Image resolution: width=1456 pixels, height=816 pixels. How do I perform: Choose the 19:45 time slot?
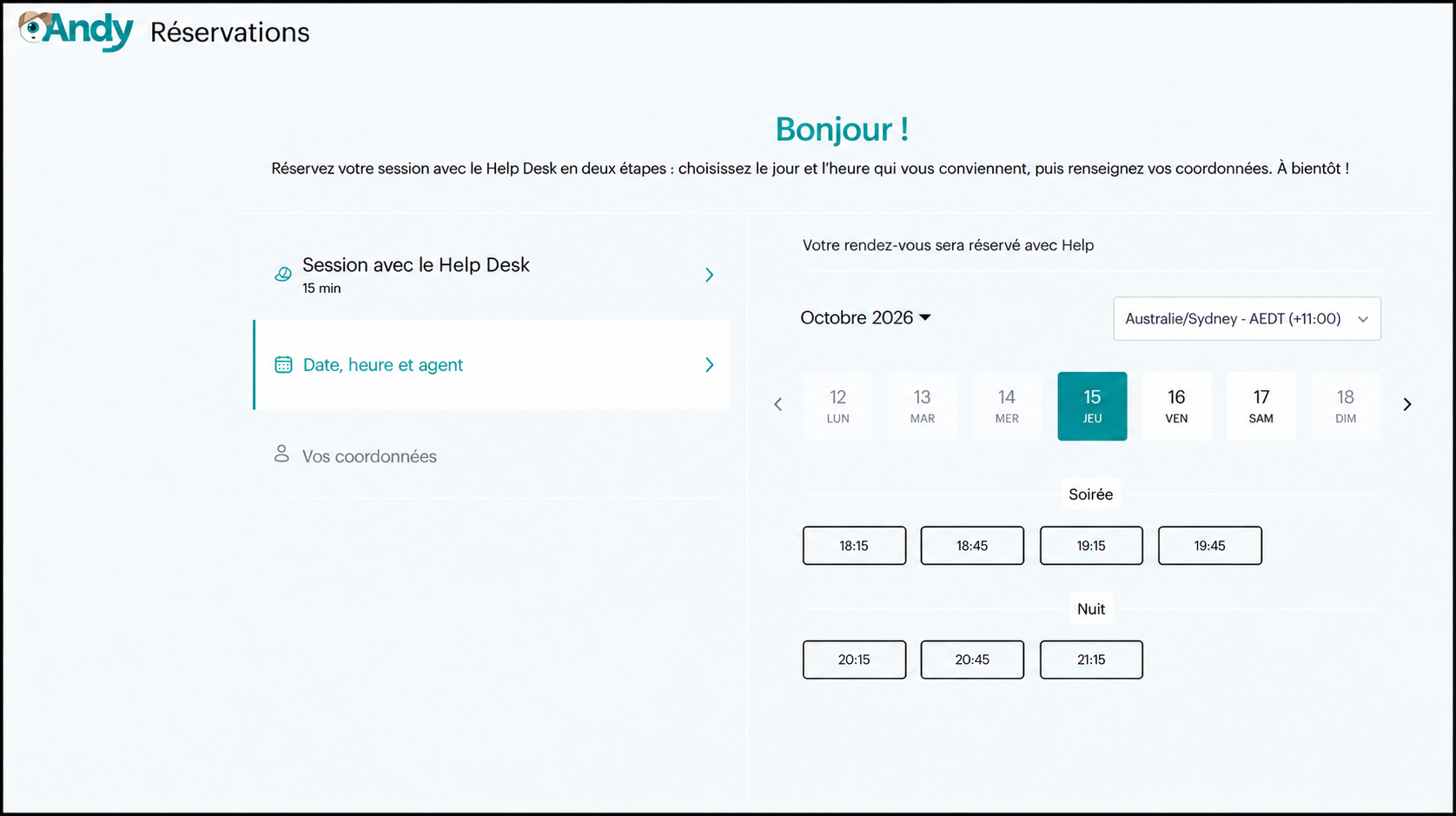1209,546
